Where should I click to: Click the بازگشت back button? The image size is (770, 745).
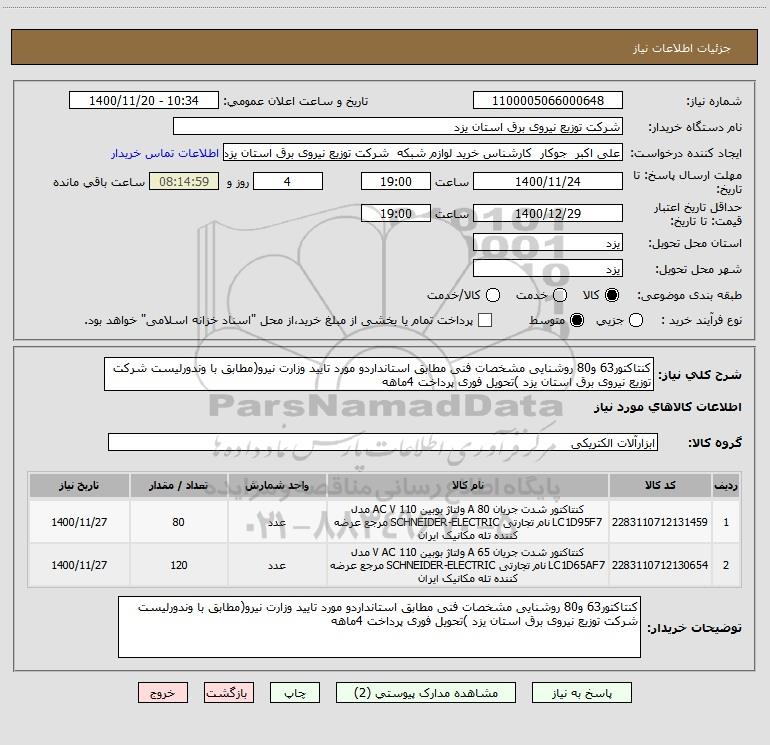(x=229, y=693)
